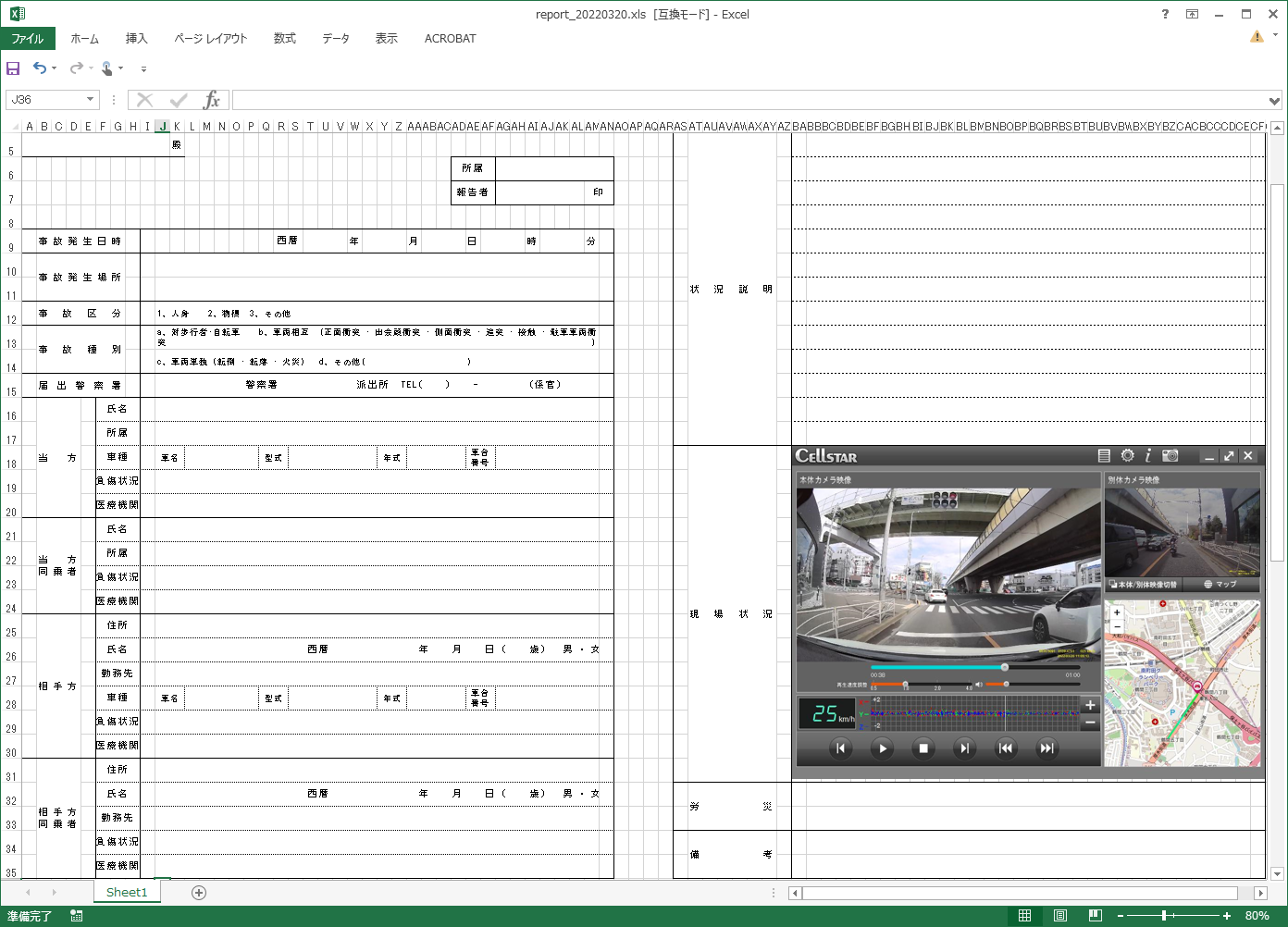
Task: Click the Undo arrow icon
Action: pos(39,68)
